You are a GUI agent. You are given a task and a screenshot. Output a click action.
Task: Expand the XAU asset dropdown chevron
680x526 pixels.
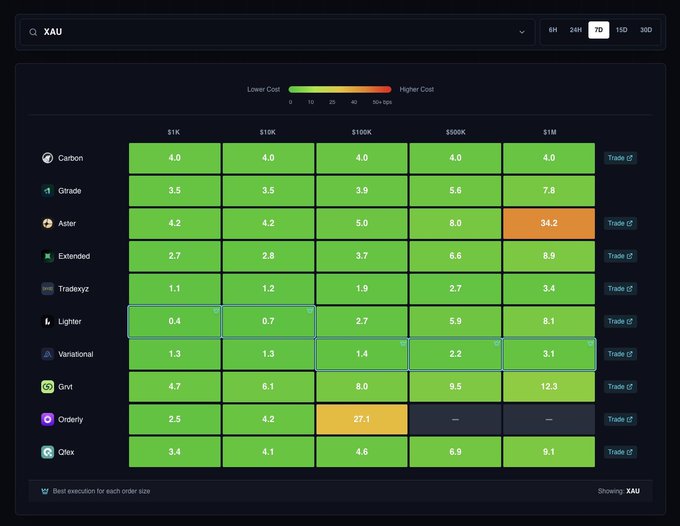tap(522, 32)
